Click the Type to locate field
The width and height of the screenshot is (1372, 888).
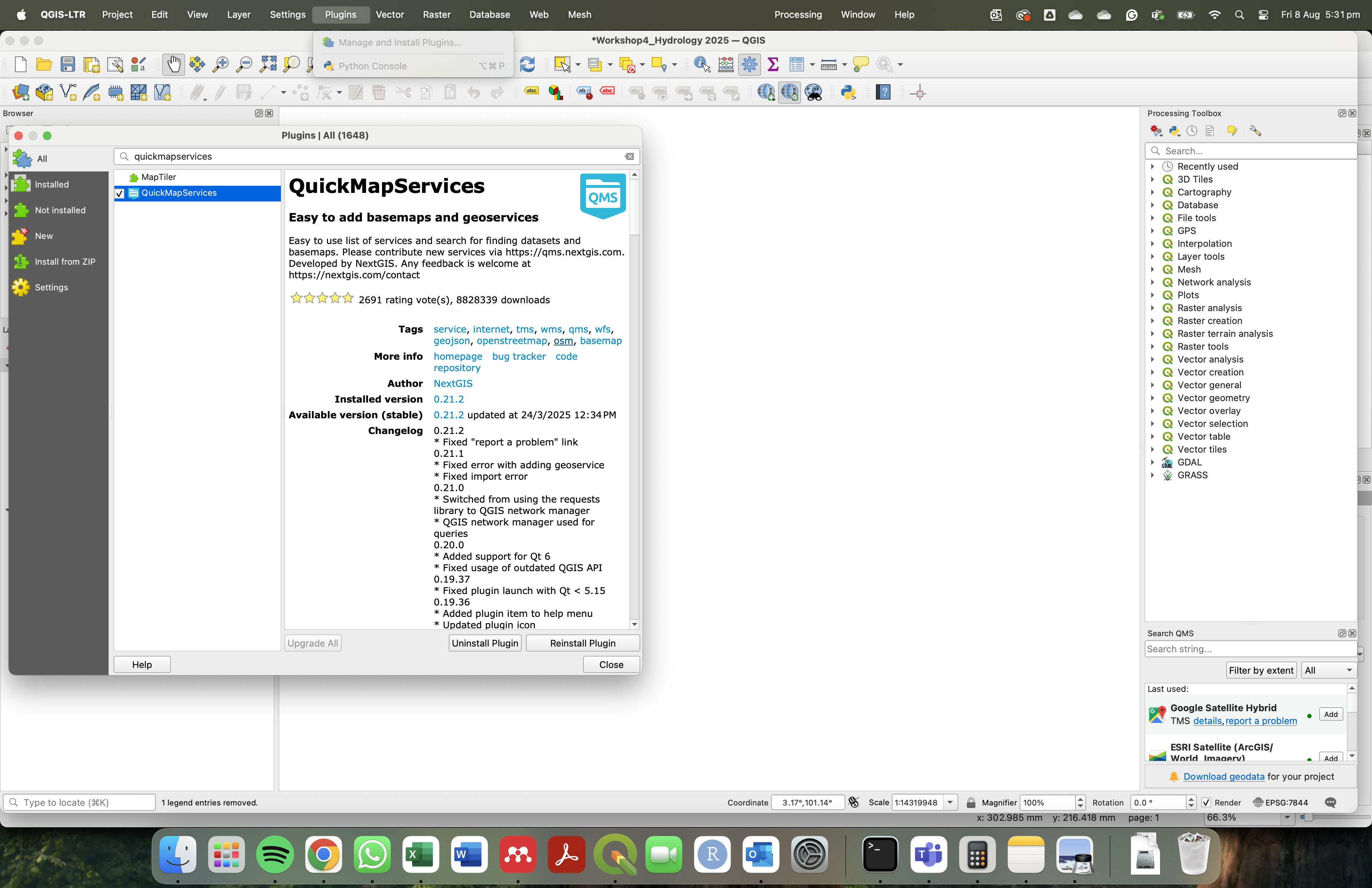(x=80, y=802)
